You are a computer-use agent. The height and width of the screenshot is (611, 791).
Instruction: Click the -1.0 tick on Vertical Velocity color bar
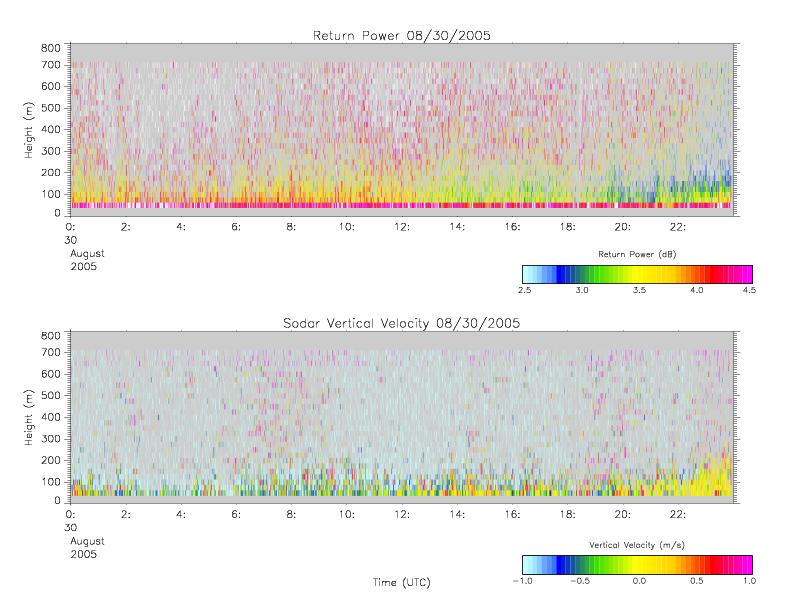(x=522, y=581)
